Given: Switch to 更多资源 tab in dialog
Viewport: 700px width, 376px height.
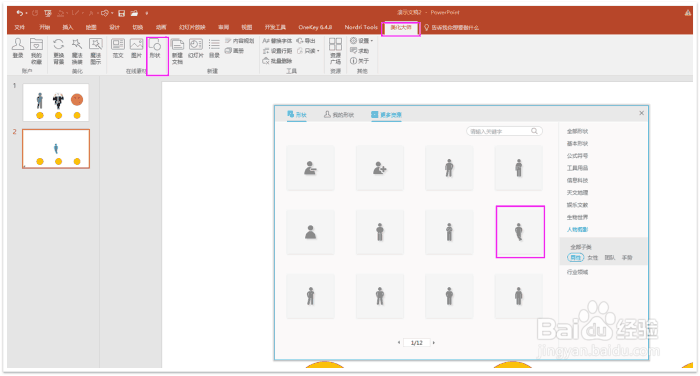Looking at the screenshot, I should 386,115.
